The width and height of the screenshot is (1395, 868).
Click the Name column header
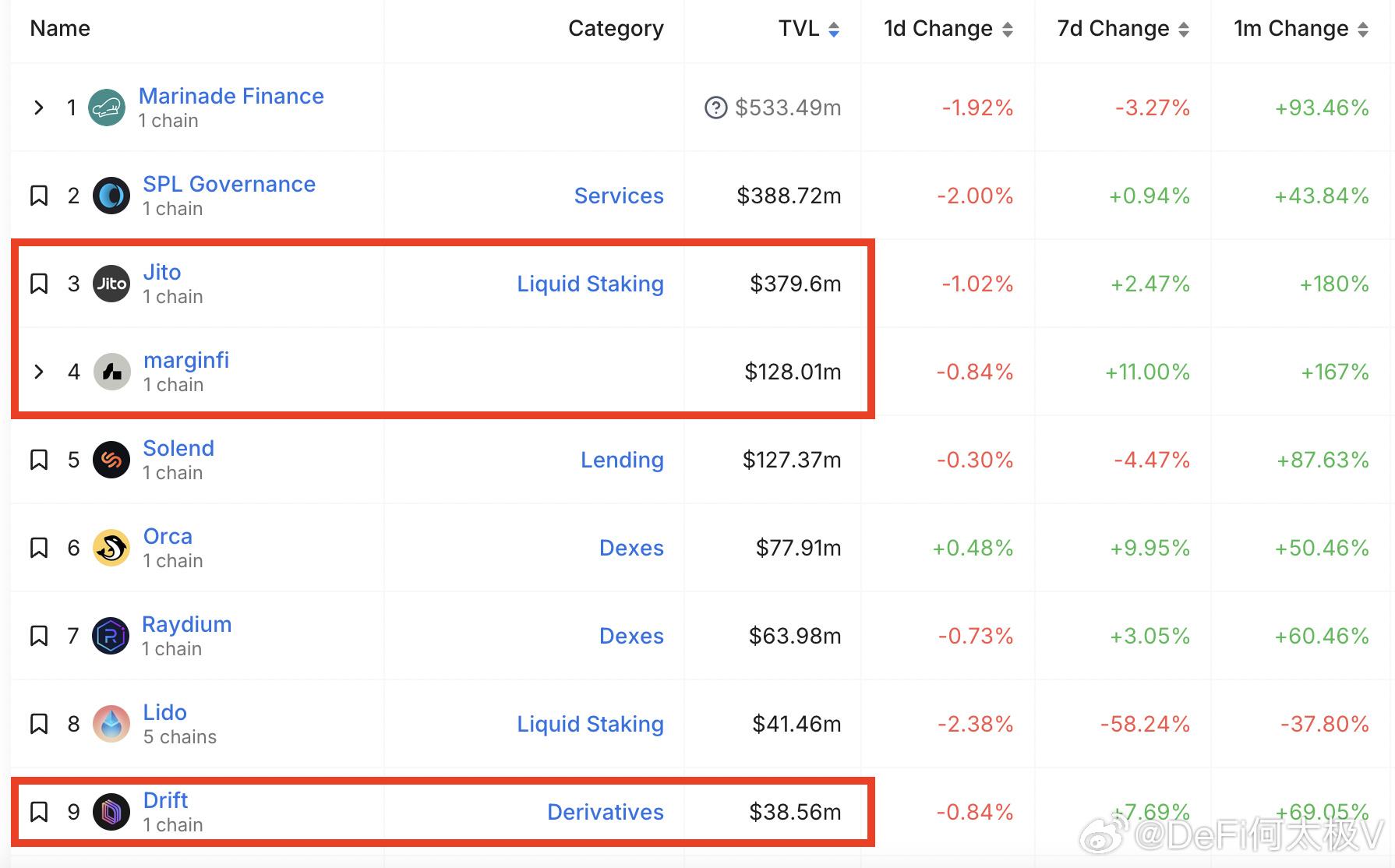(x=60, y=29)
